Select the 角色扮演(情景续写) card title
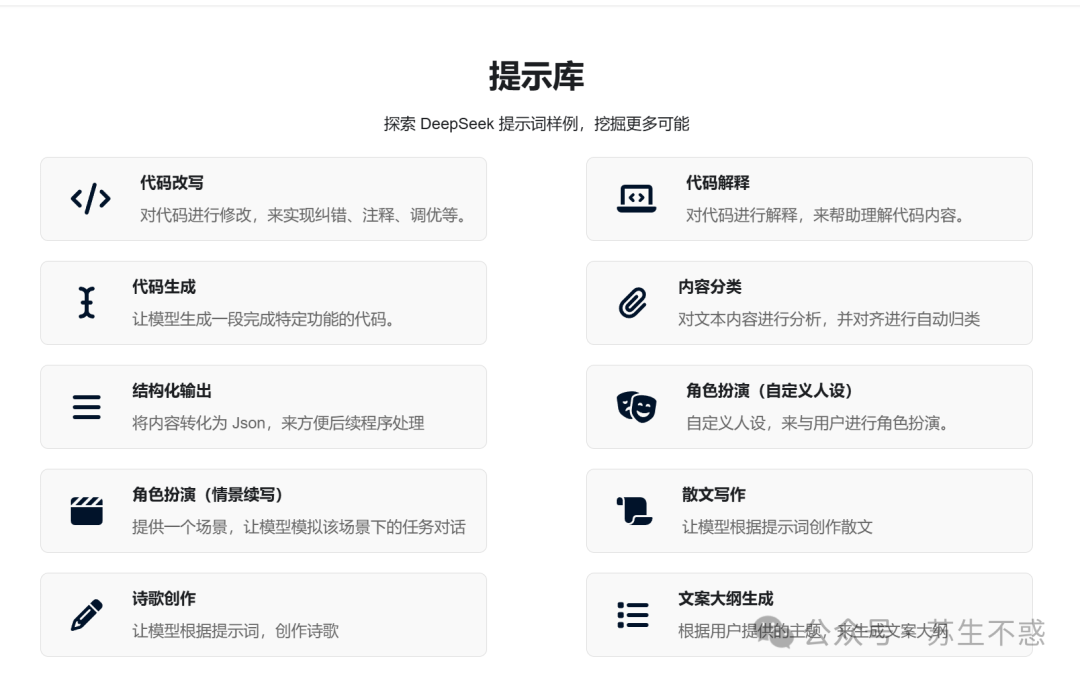Image resolution: width=1080 pixels, height=676 pixels. click(207, 495)
